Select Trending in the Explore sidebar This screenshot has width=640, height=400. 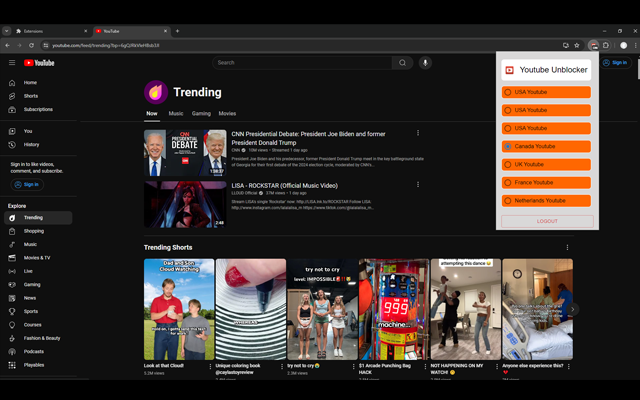tap(38, 218)
